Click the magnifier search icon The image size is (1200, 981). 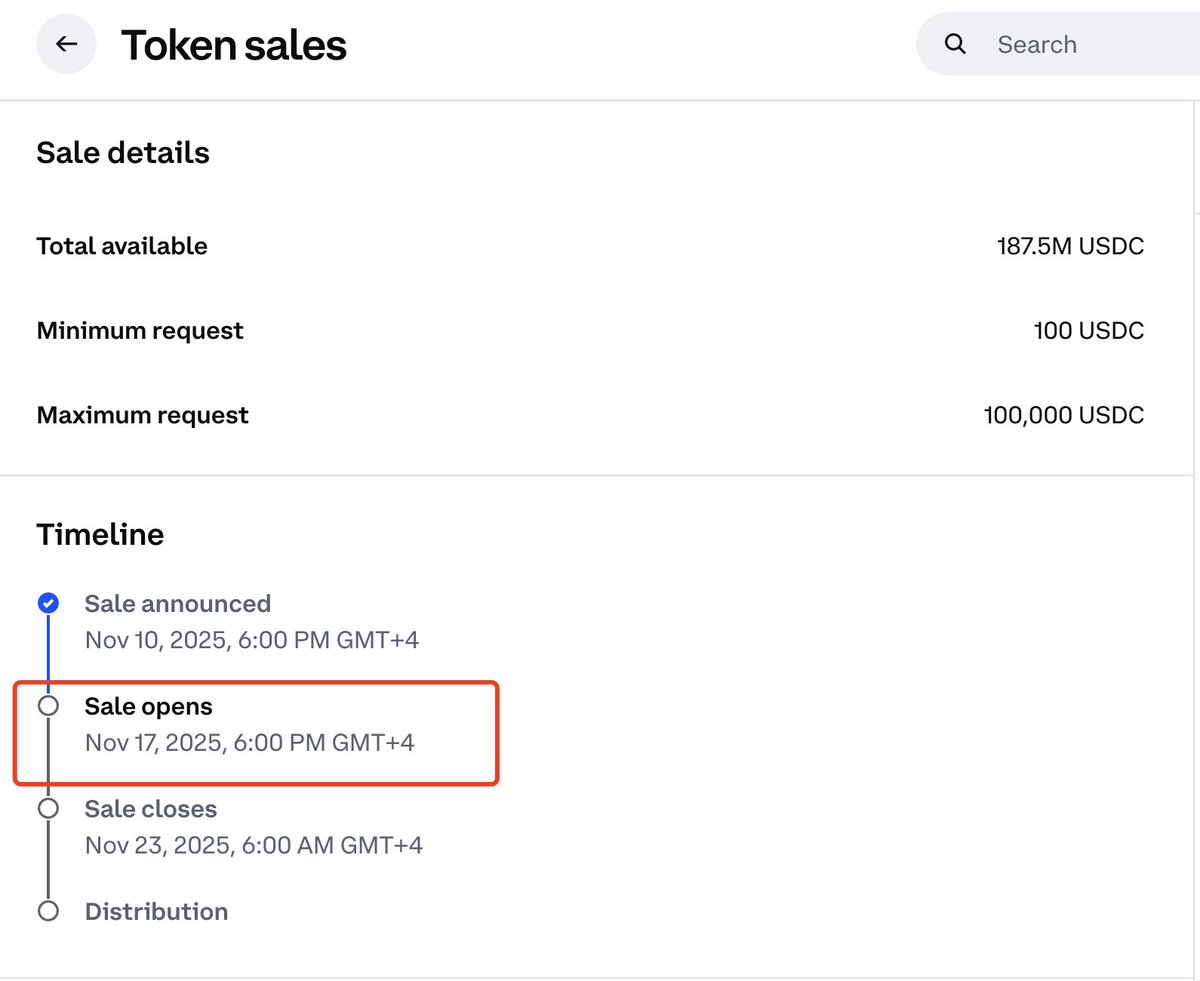955,44
